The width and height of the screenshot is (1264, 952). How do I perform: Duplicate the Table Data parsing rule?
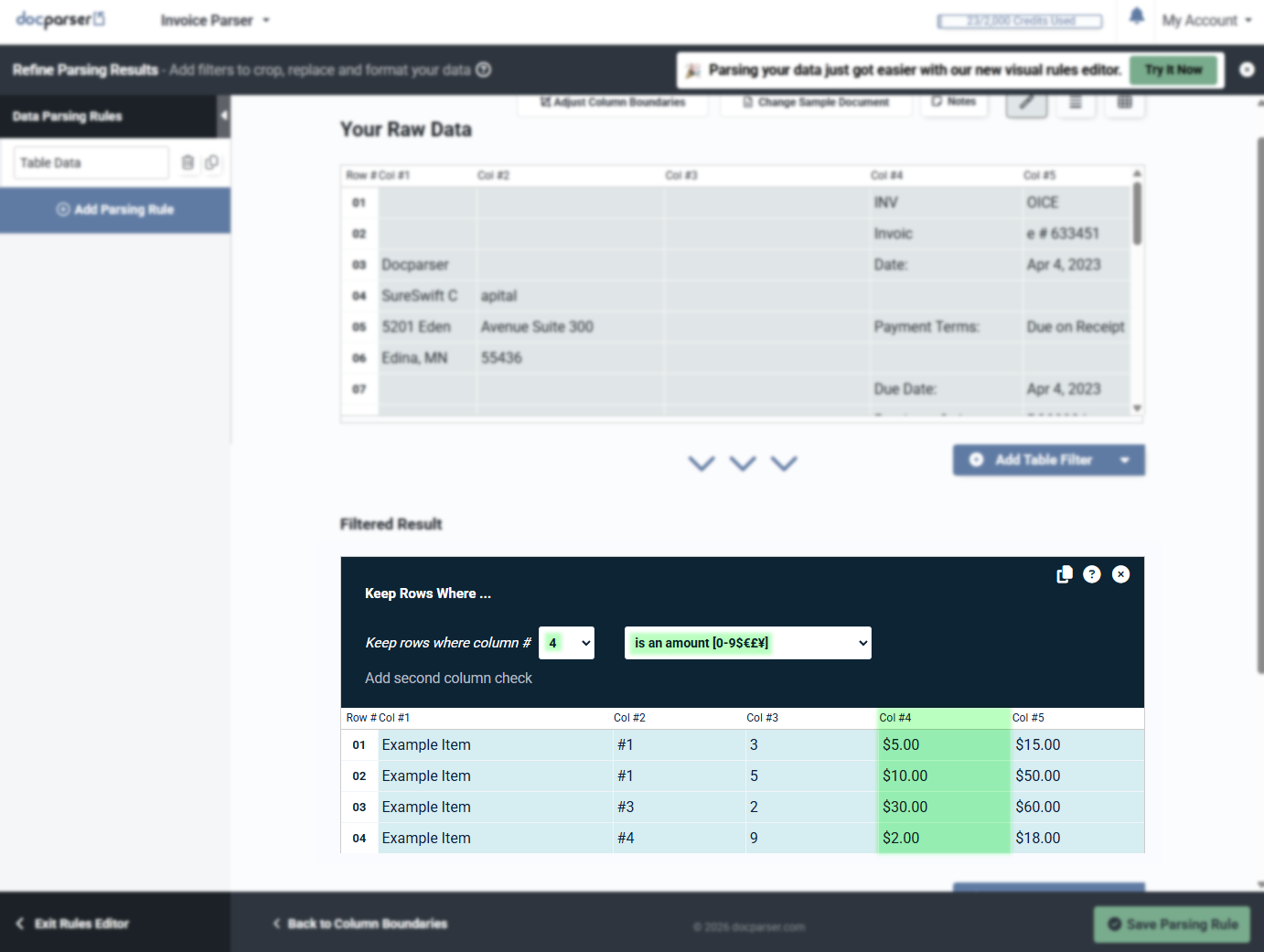212,163
